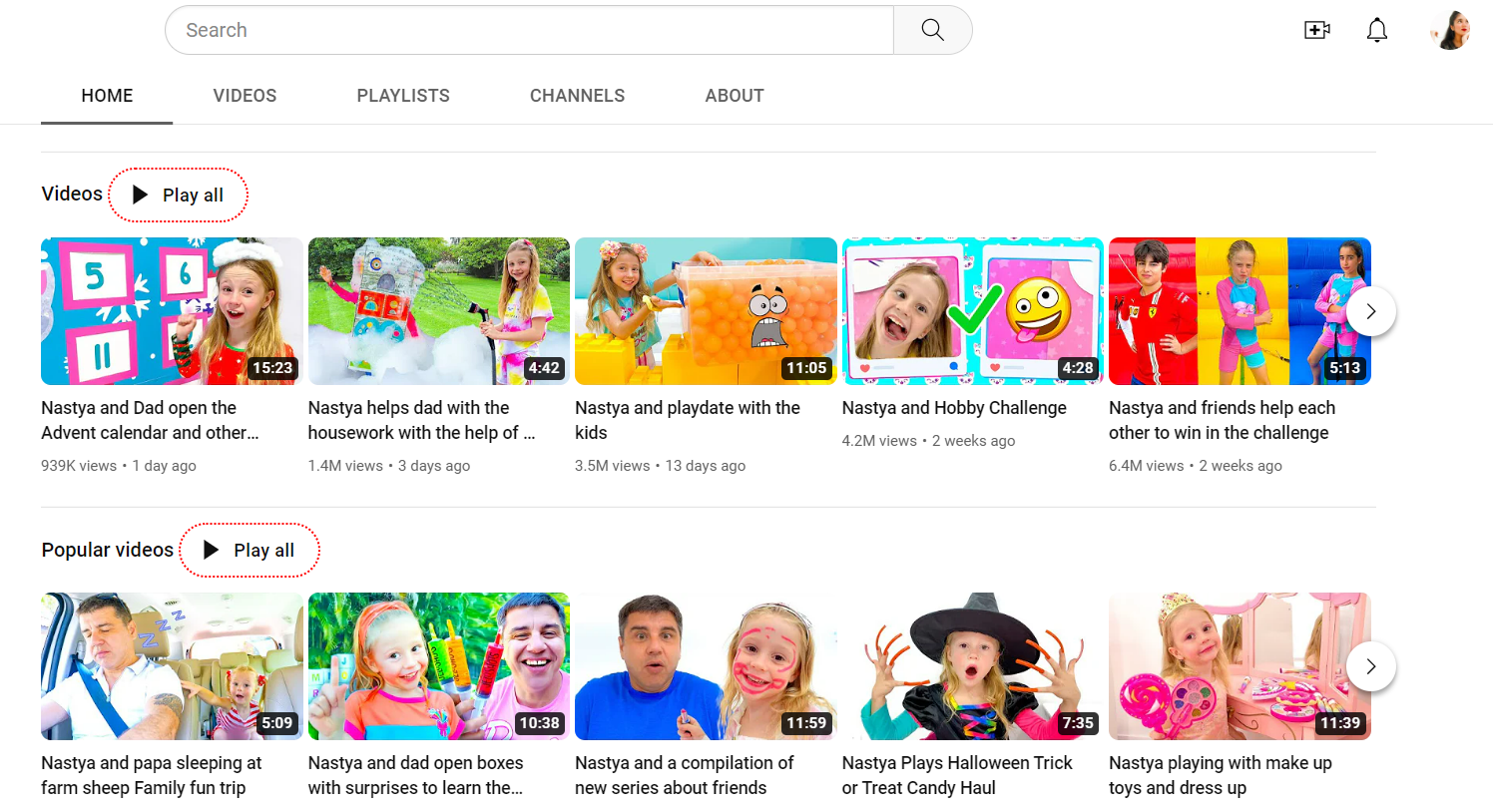The image size is (1493, 812).
Task: Open the makeup toys video thumbnail
Action: pos(1240,665)
